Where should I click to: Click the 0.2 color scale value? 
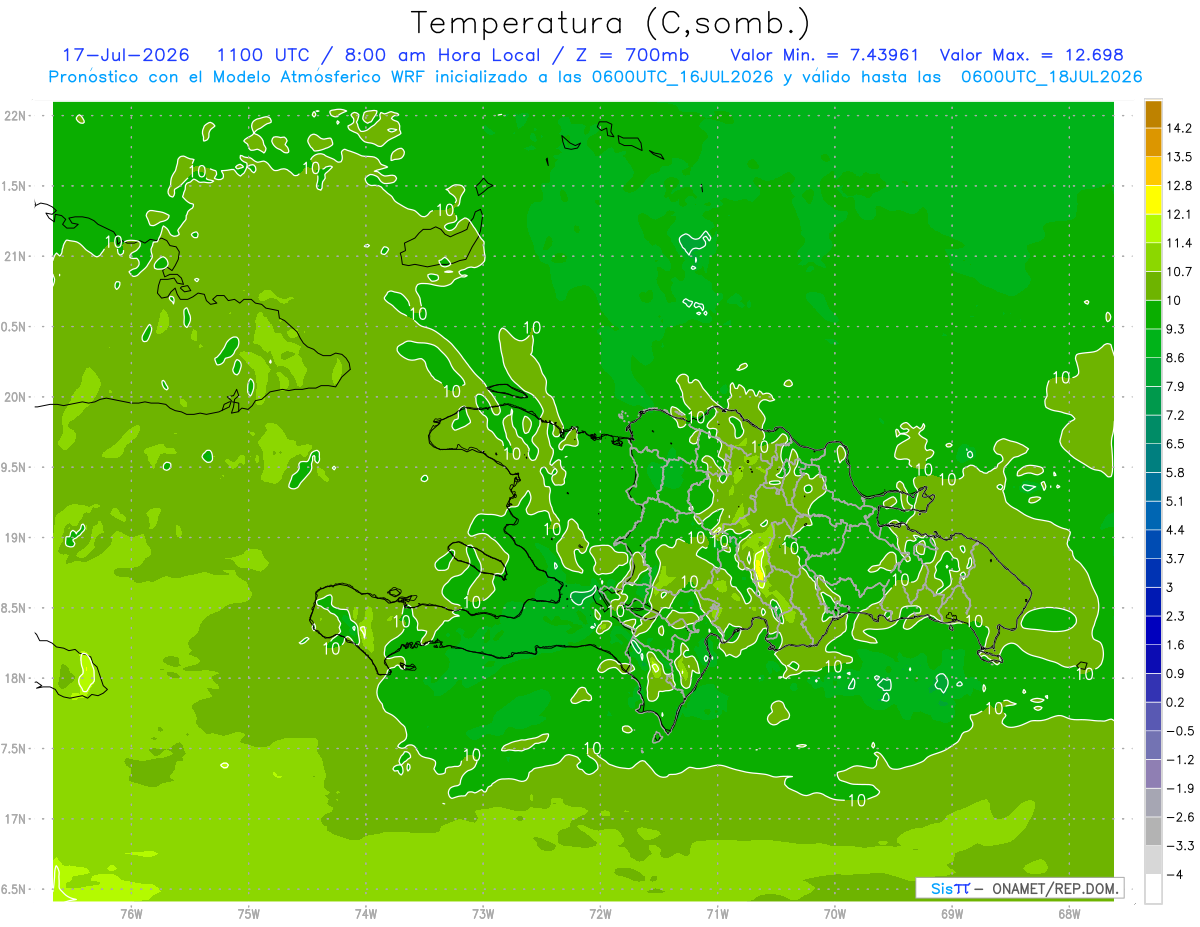(x=1177, y=701)
